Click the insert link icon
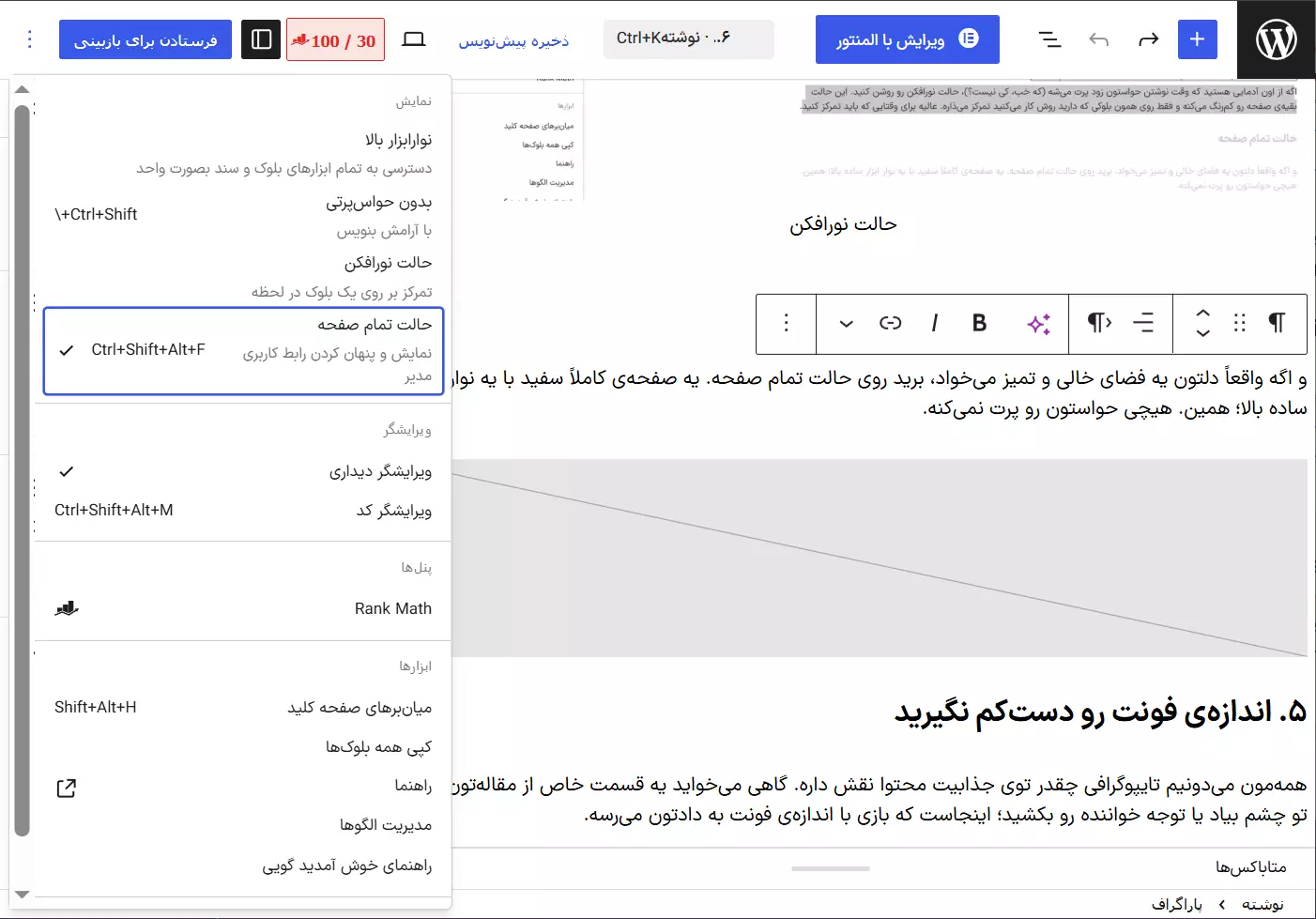1316x919 pixels. pos(890,323)
